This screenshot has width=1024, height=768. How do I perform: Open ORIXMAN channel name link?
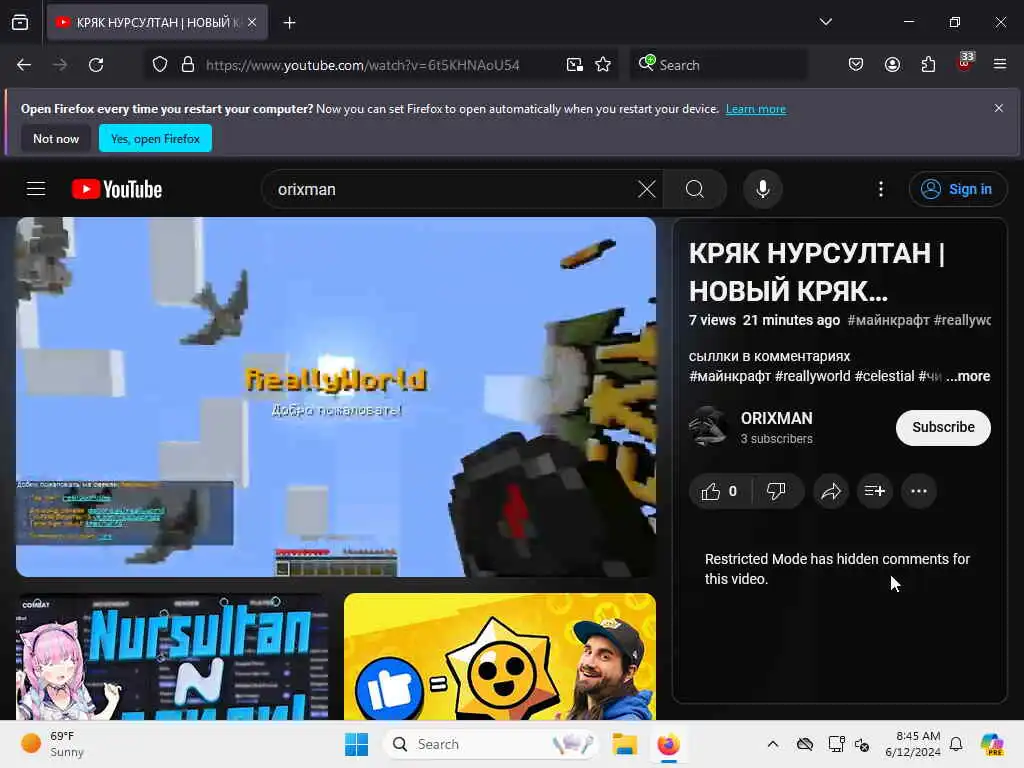tap(776, 419)
